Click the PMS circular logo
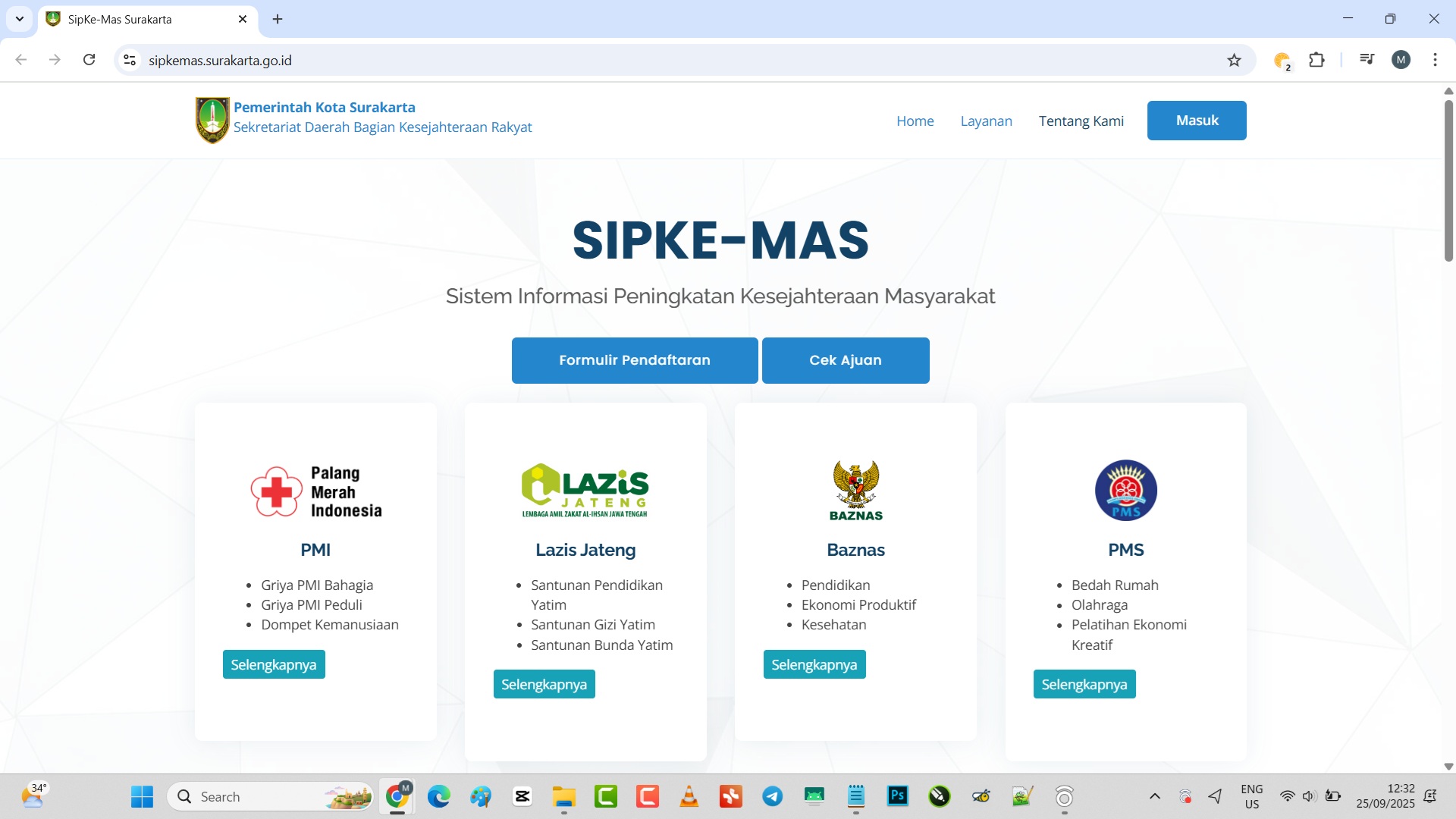This screenshot has width=1456, height=819. coord(1125,490)
